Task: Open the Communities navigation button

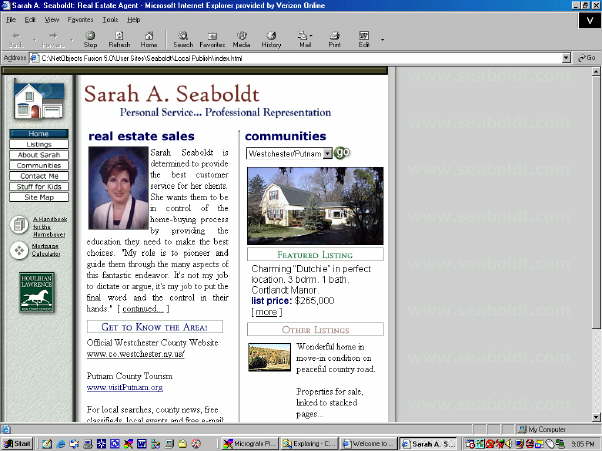Action: (39, 165)
